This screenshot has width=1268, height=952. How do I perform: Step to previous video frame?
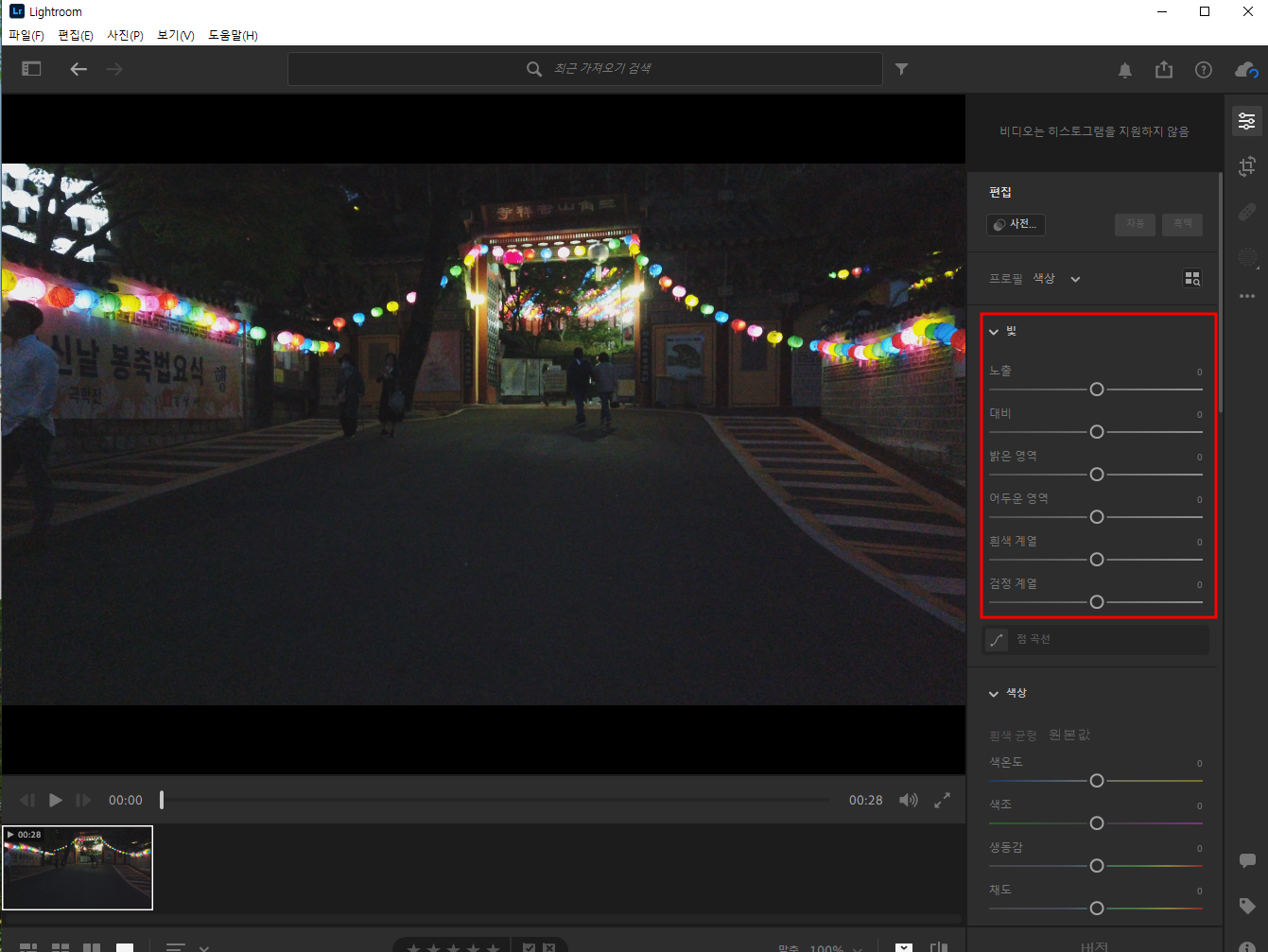click(x=27, y=800)
